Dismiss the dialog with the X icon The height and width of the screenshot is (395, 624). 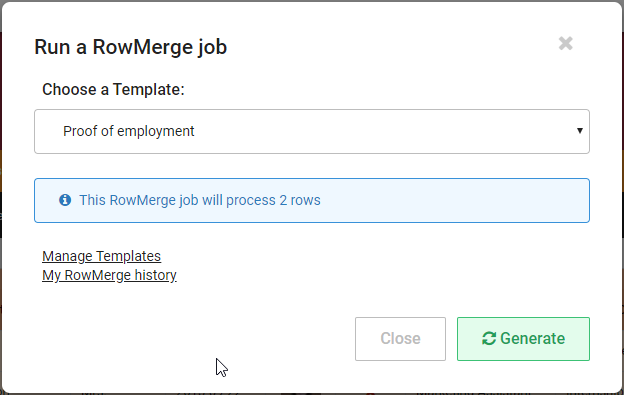point(565,43)
